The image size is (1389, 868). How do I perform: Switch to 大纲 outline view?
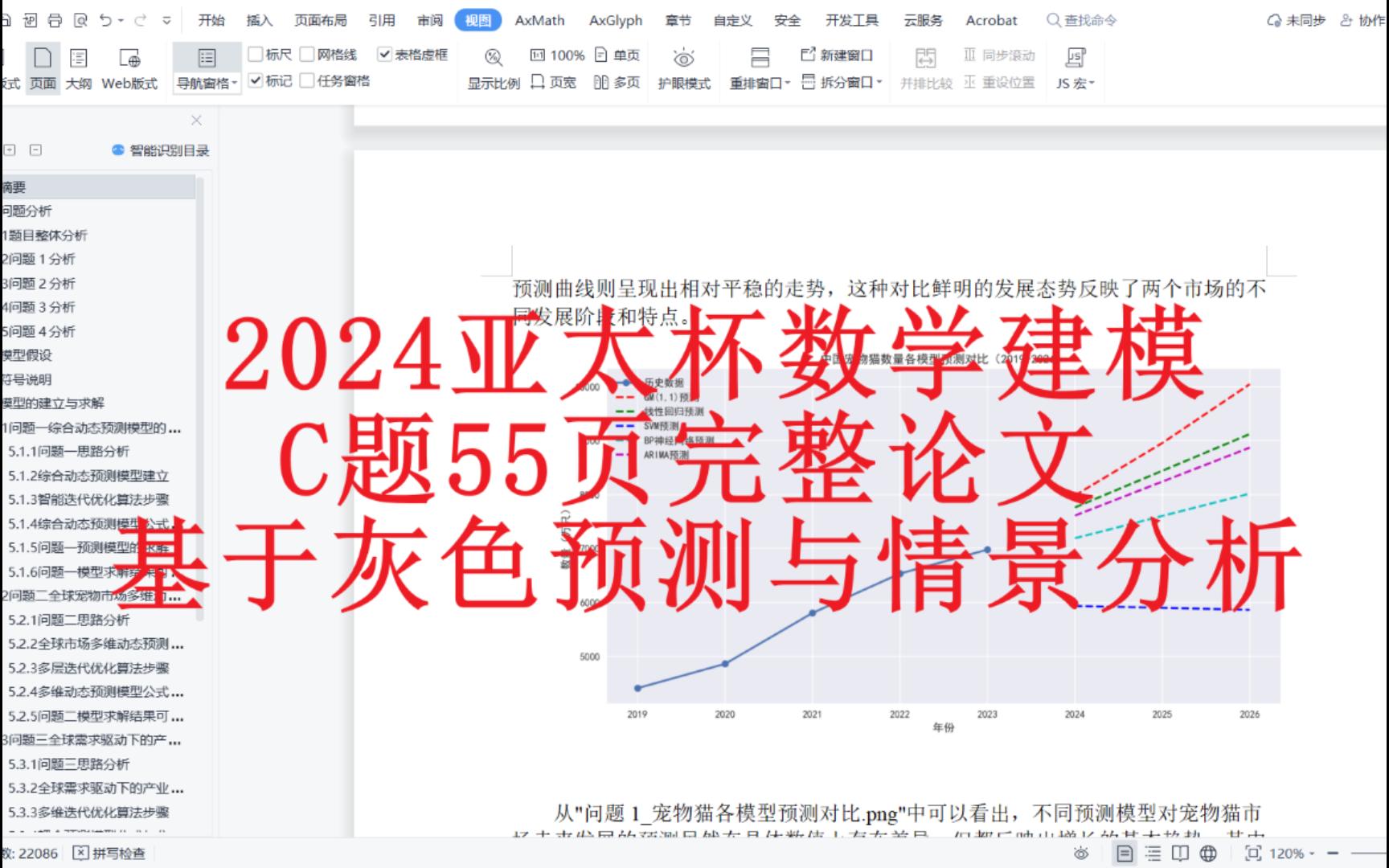[x=78, y=68]
